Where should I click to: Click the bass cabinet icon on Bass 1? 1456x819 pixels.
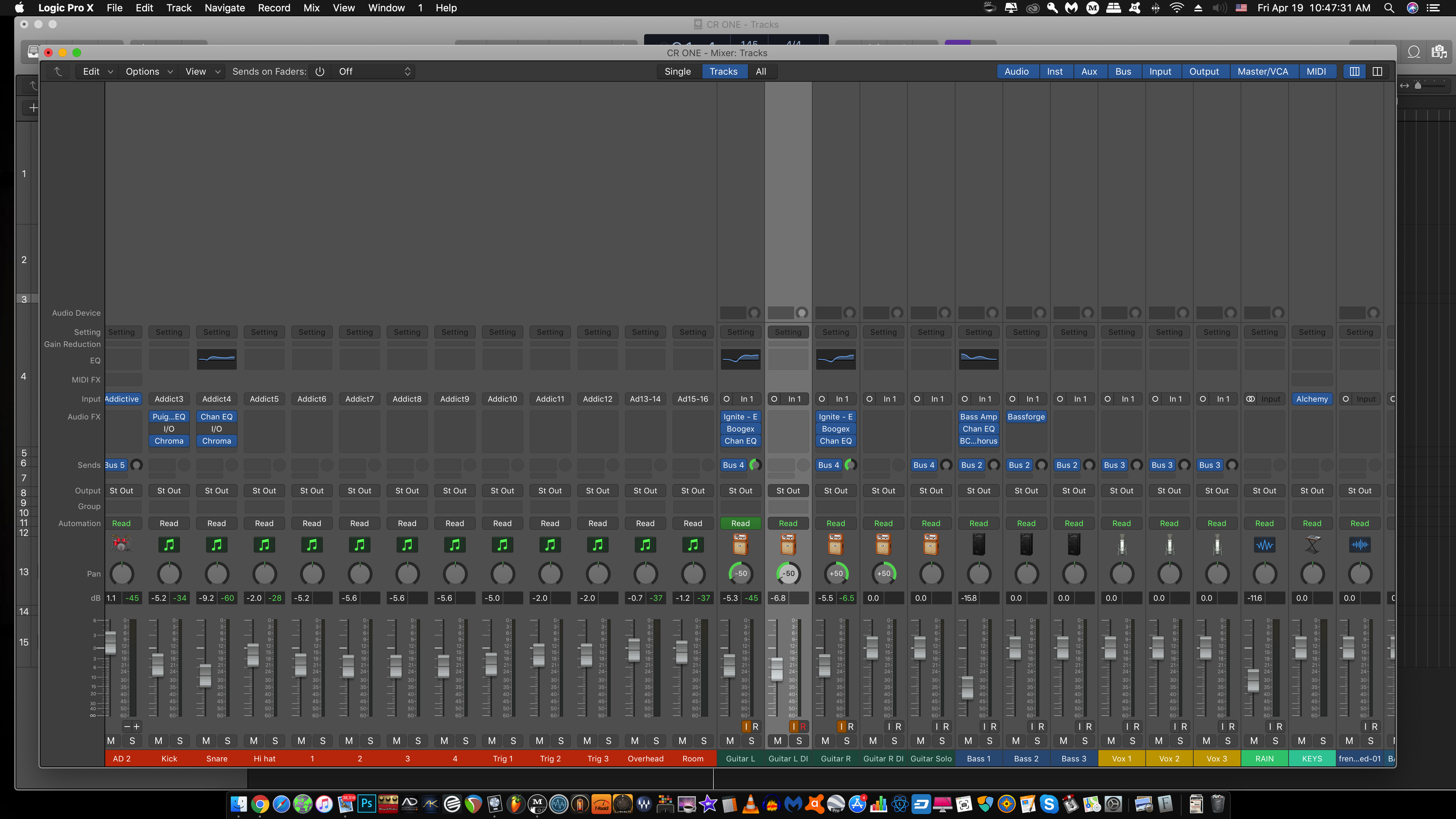pos(978,544)
